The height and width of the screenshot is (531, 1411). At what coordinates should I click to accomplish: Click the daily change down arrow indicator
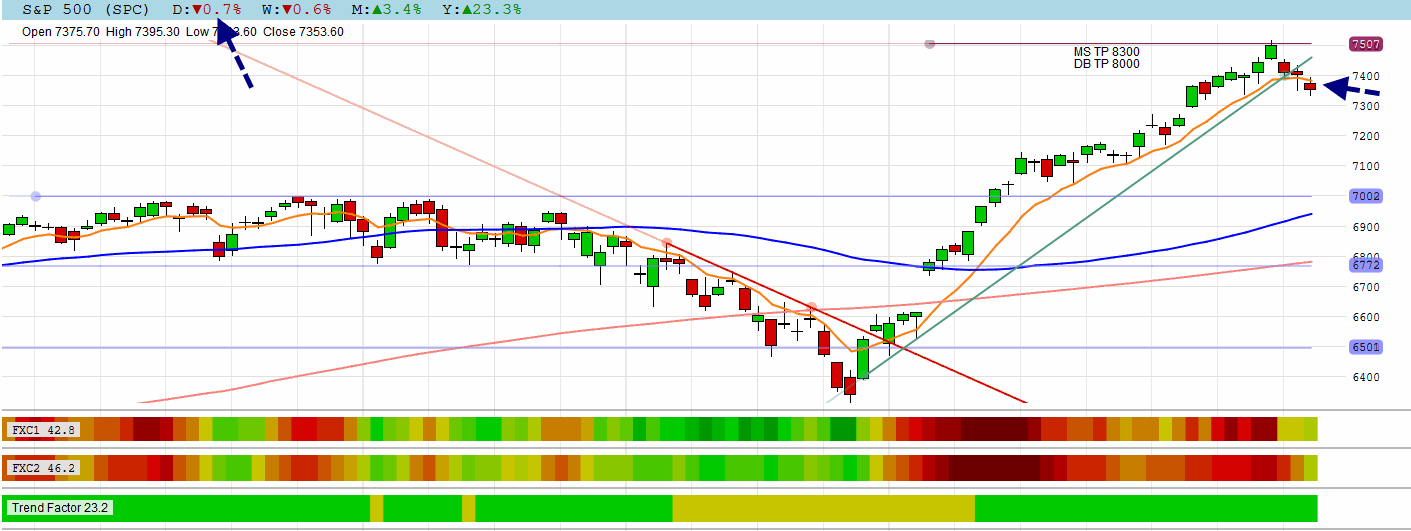(x=197, y=9)
